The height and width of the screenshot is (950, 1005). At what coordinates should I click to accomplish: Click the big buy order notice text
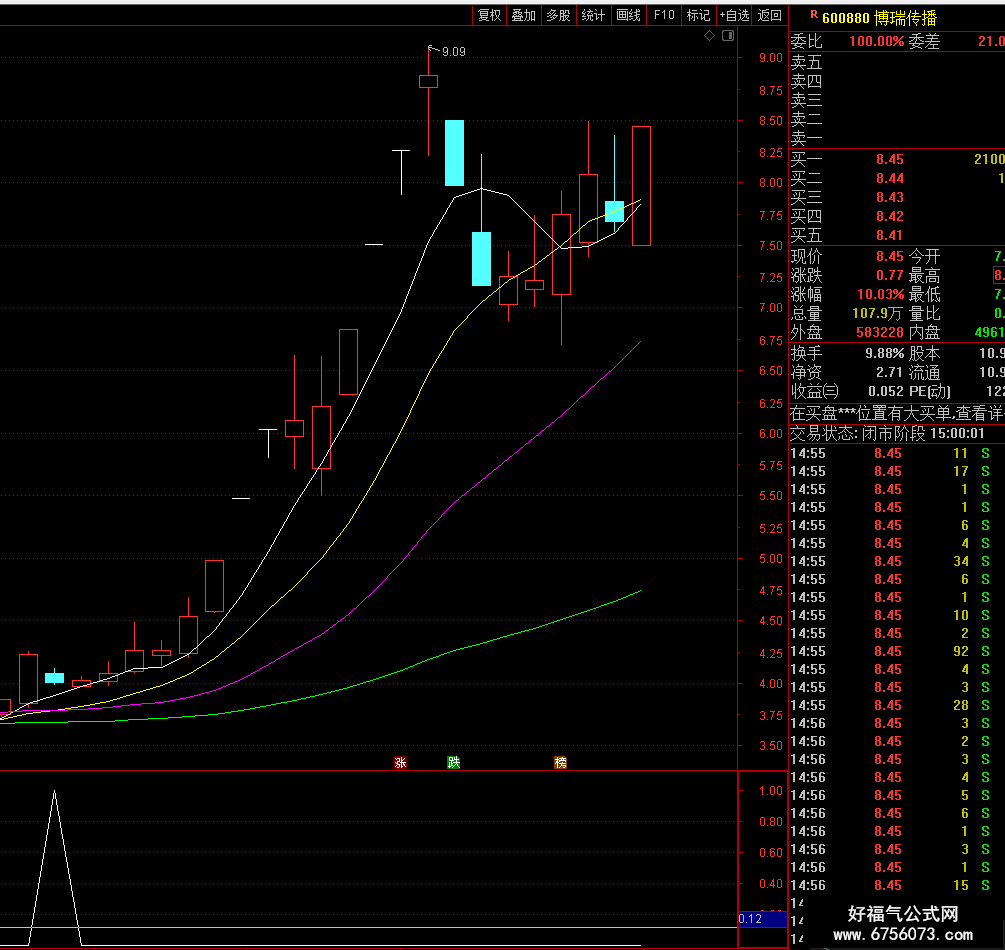pos(897,413)
